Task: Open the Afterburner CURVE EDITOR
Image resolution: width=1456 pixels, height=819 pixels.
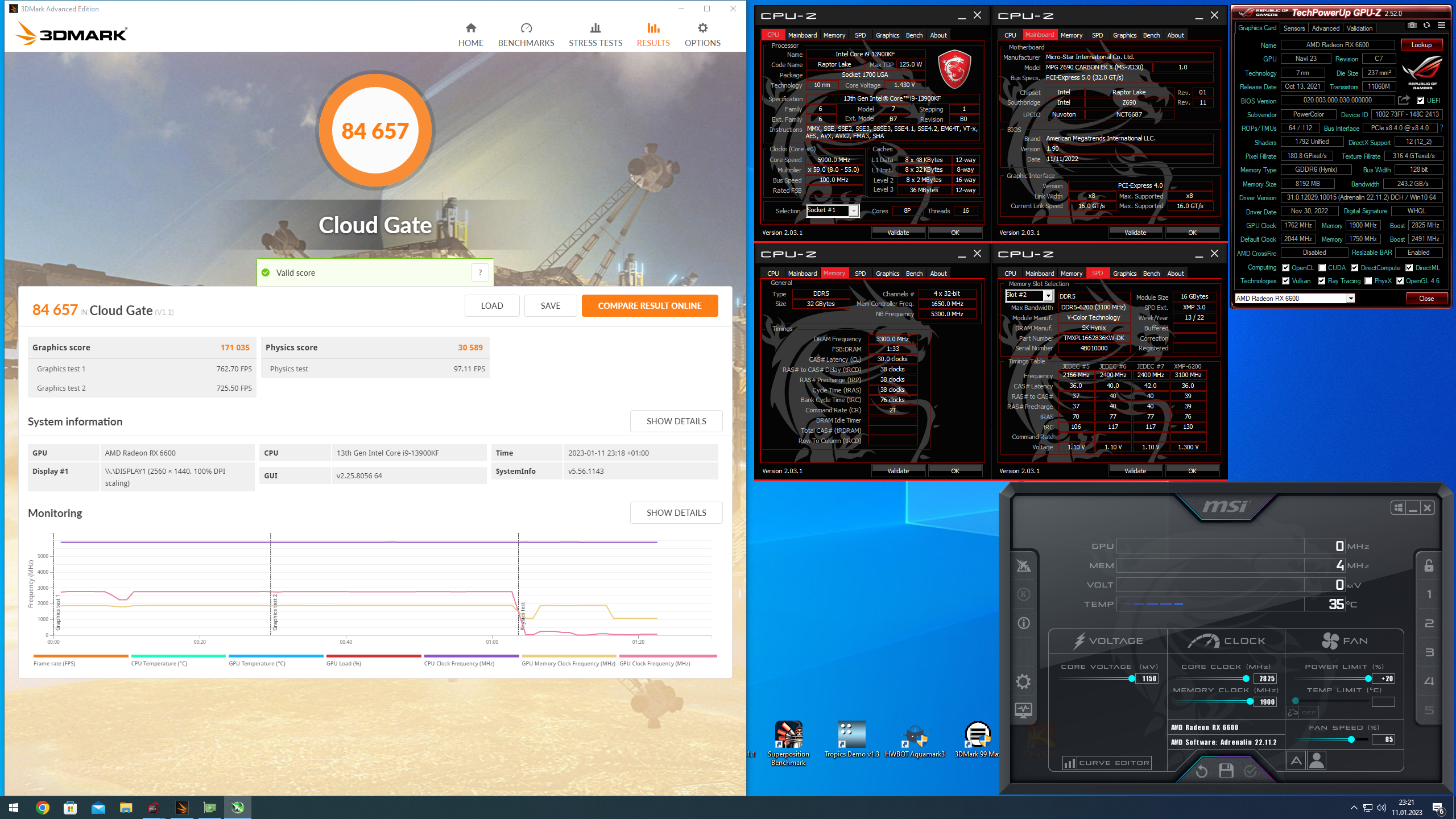Action: [x=1107, y=763]
